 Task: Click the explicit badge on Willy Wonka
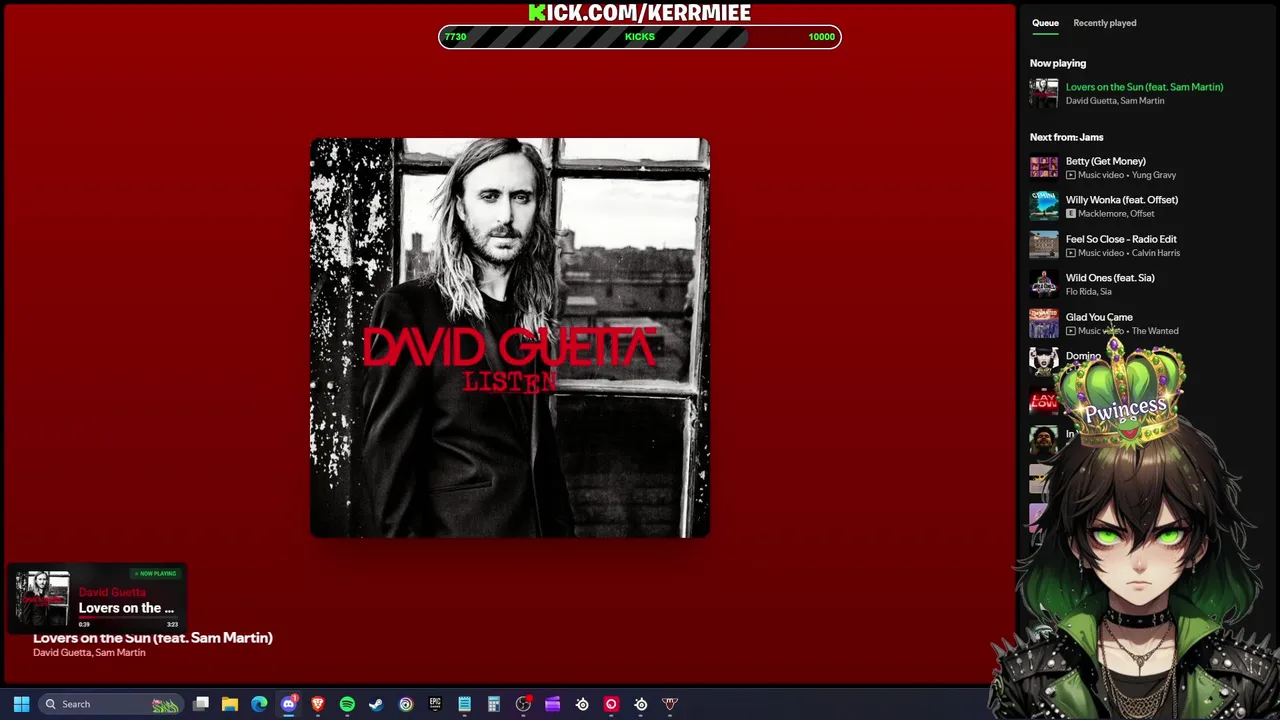pos(1071,213)
